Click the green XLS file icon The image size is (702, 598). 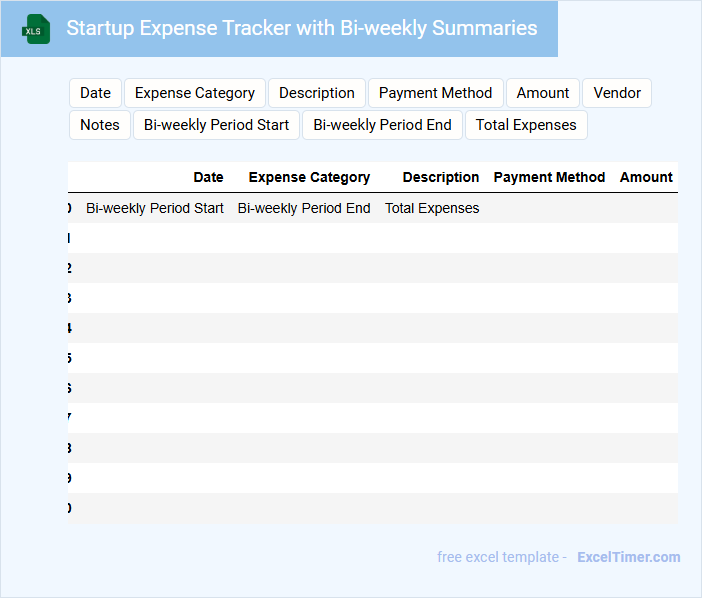point(36,29)
